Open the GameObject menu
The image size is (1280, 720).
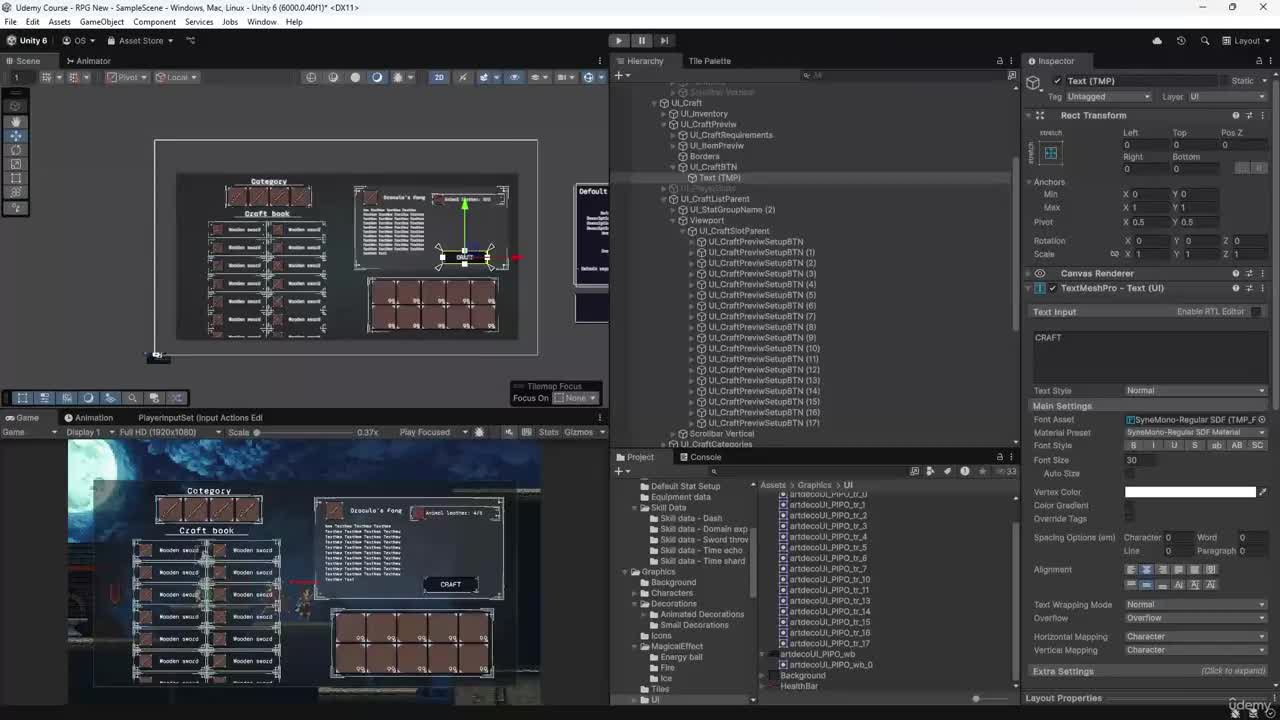click(102, 22)
